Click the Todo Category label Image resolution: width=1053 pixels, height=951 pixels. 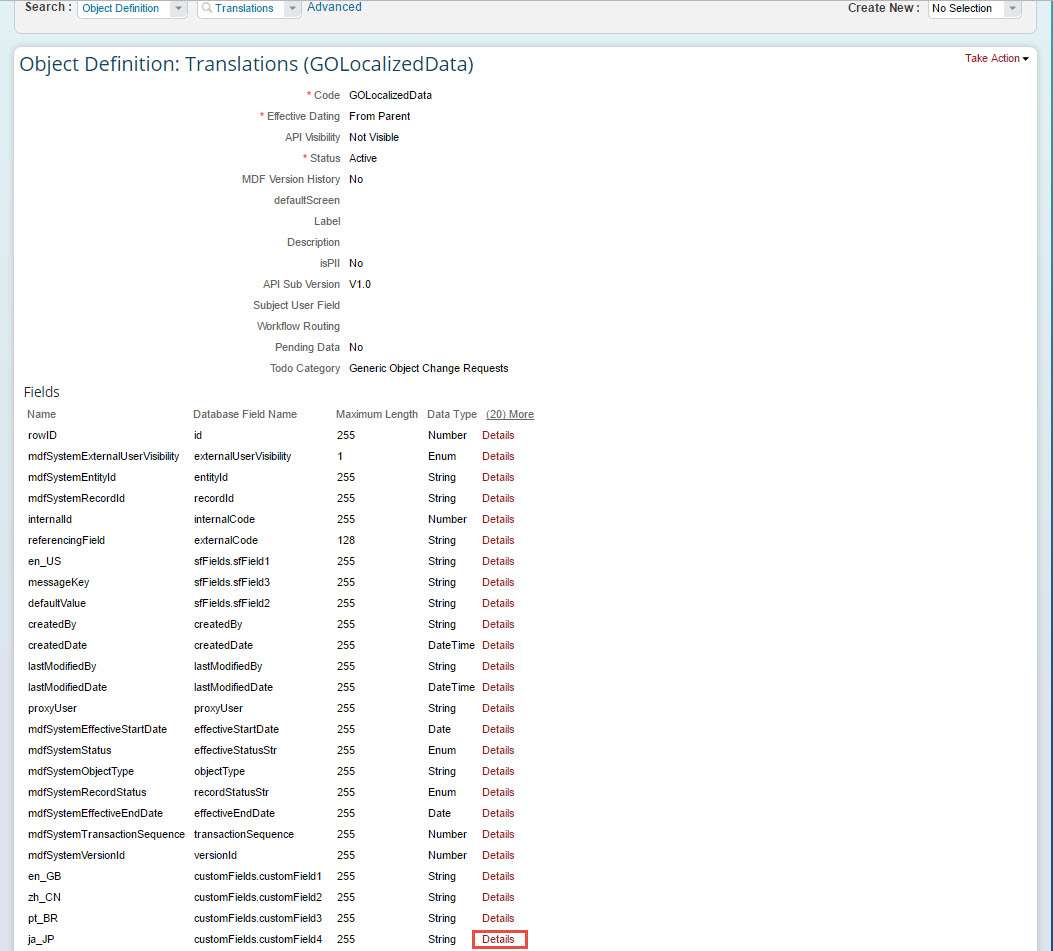point(305,368)
